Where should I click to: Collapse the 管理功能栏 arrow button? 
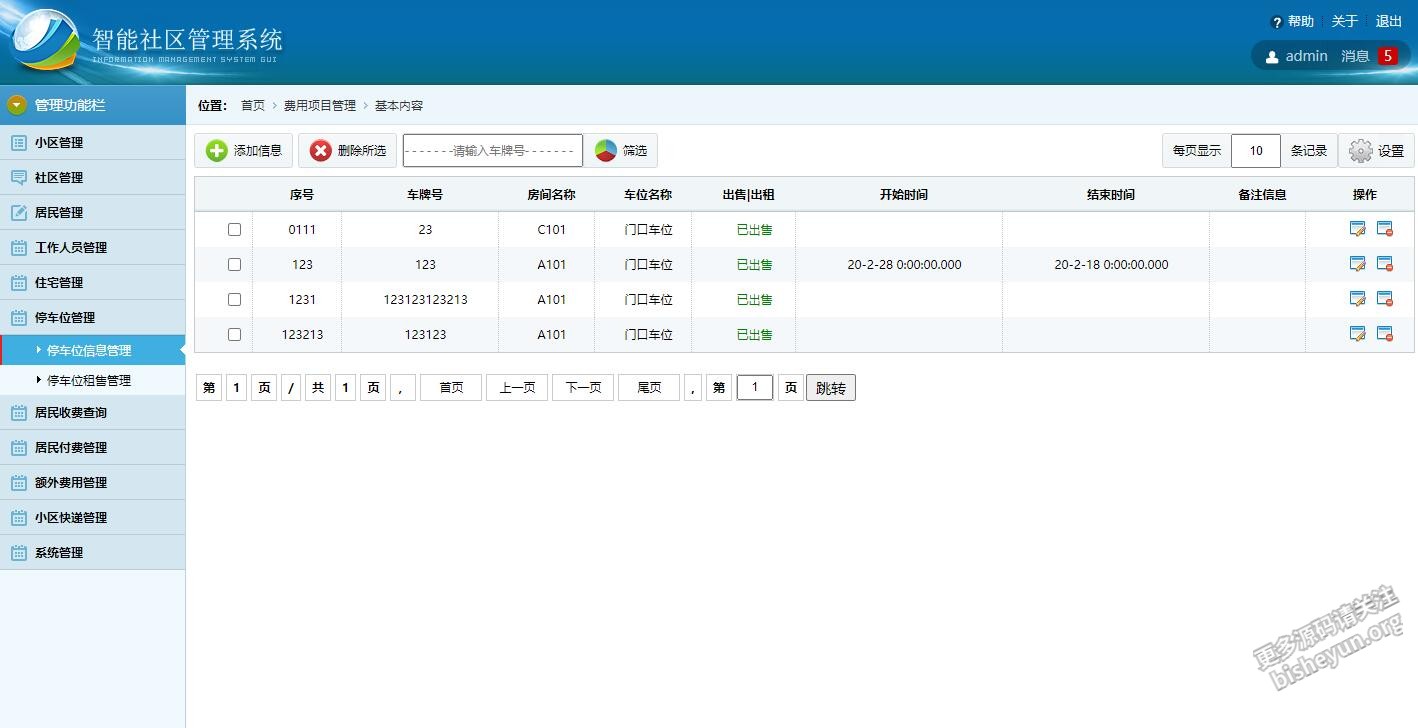(17, 105)
